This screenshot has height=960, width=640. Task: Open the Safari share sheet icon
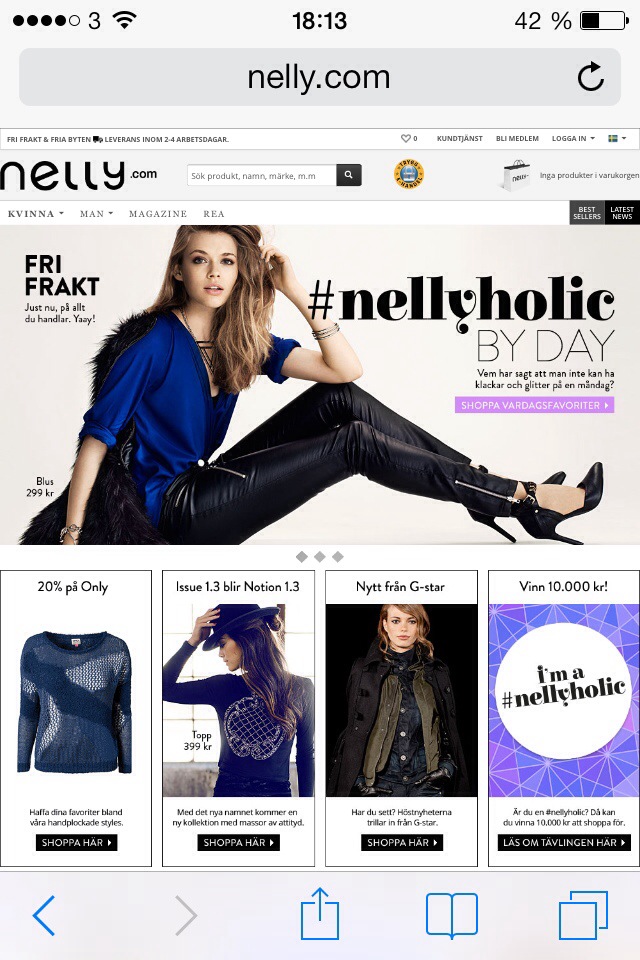point(320,913)
